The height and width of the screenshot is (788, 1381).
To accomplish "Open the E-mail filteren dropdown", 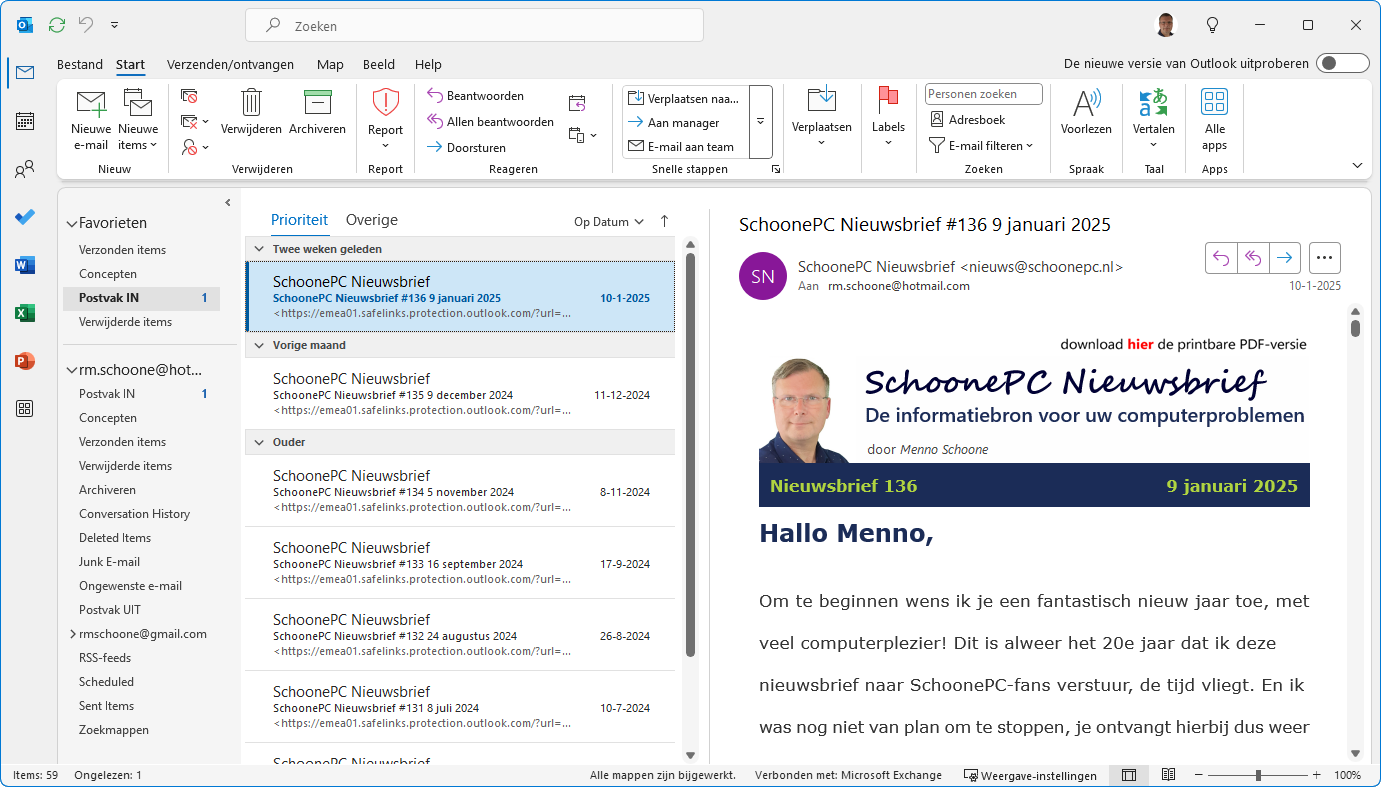I will click(x=981, y=146).
